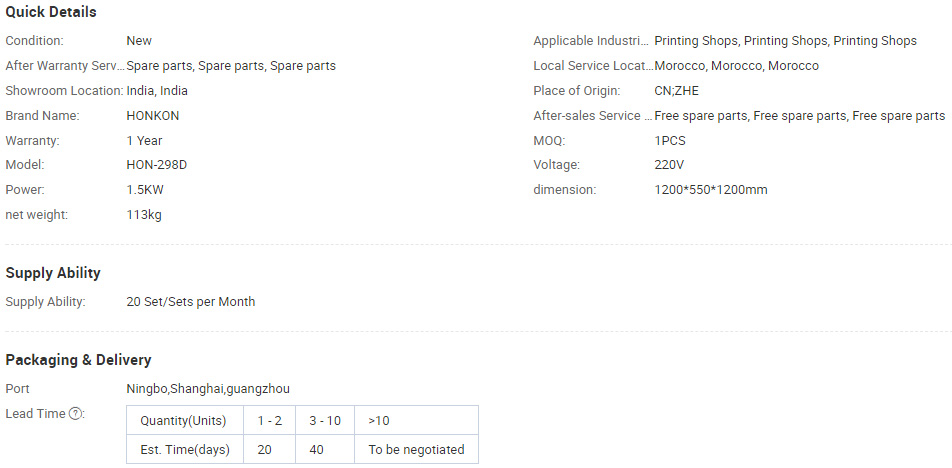This screenshot has width=952, height=468.
Task: Click the 20 Set/Sets per Month value
Action: 191,302
